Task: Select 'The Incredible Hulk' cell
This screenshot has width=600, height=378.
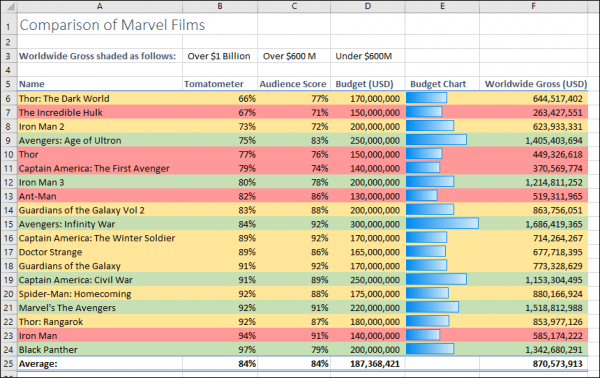Action: [99, 112]
